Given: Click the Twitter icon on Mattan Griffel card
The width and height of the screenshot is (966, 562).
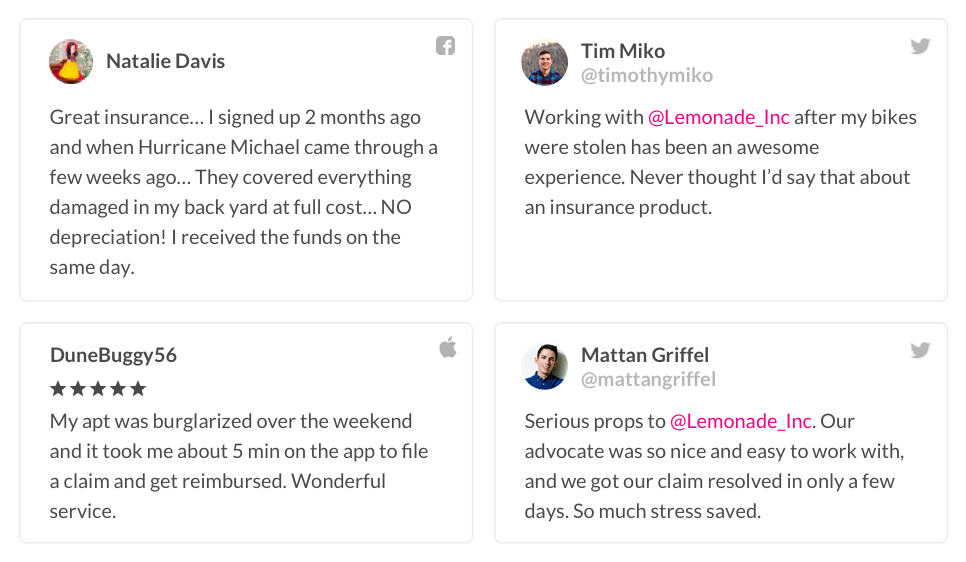Looking at the screenshot, I should click(920, 350).
